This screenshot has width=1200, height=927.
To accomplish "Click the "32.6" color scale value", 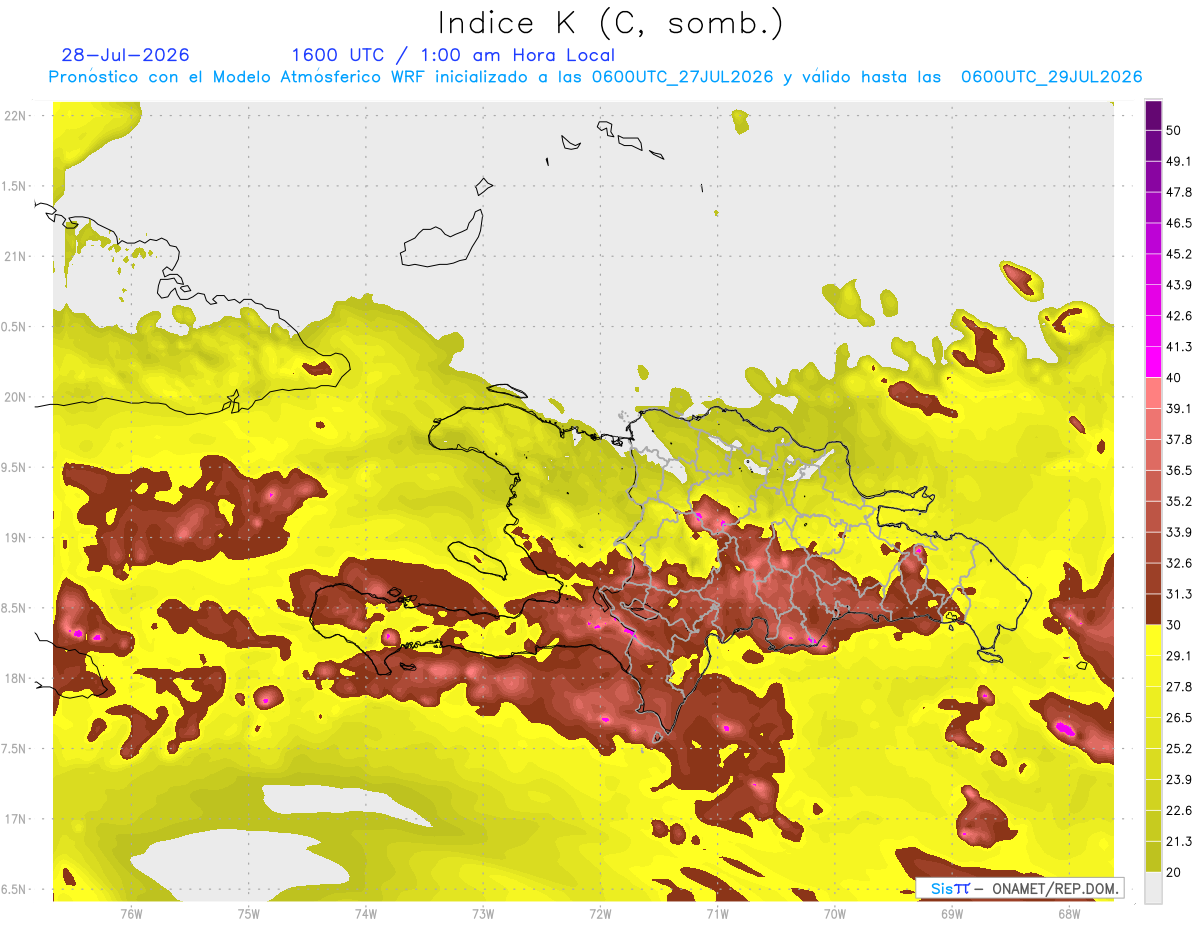I will click(1179, 563).
